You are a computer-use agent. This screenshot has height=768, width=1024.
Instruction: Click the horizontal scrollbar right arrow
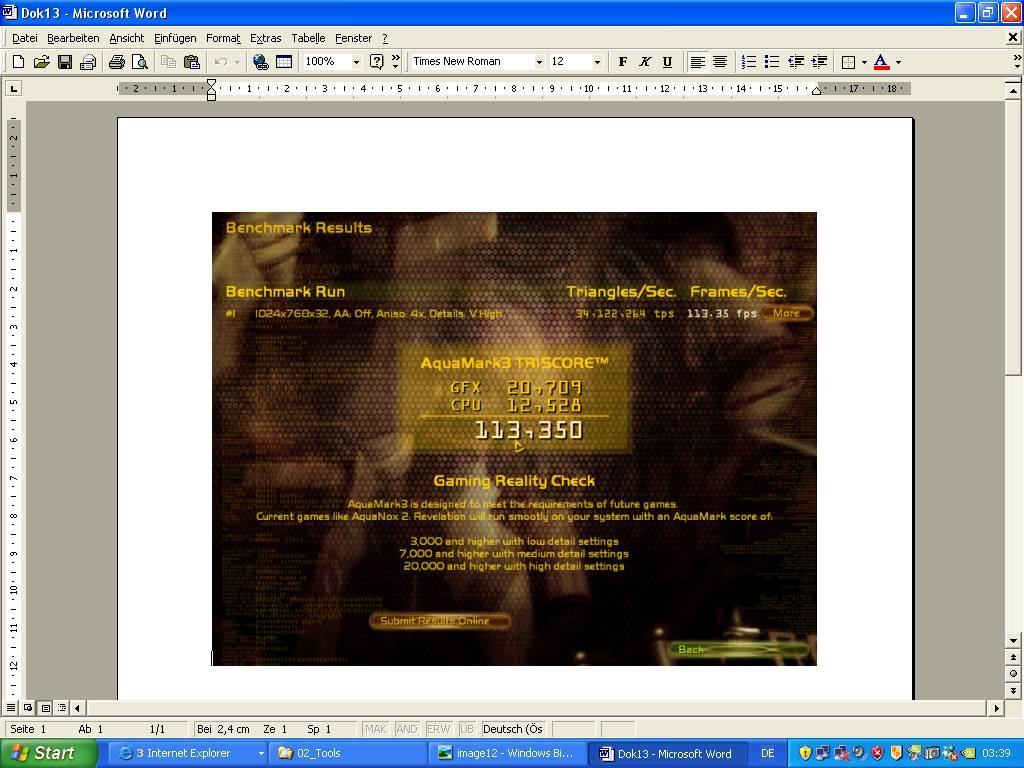(x=997, y=708)
